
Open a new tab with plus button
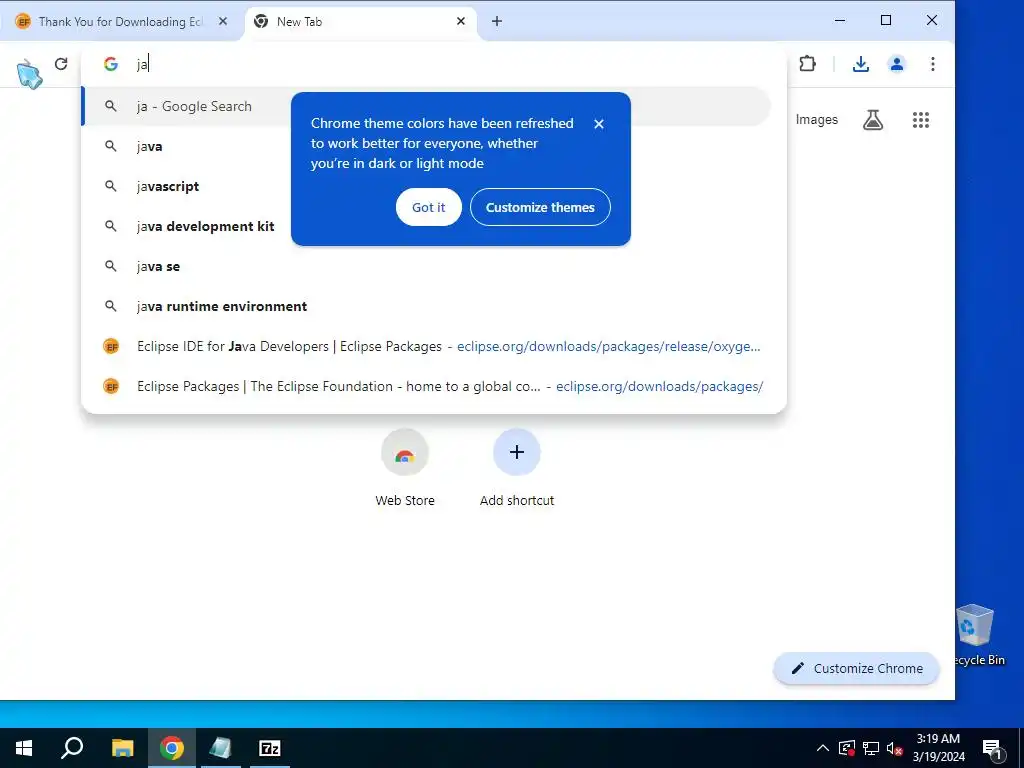pyautogui.click(x=497, y=22)
